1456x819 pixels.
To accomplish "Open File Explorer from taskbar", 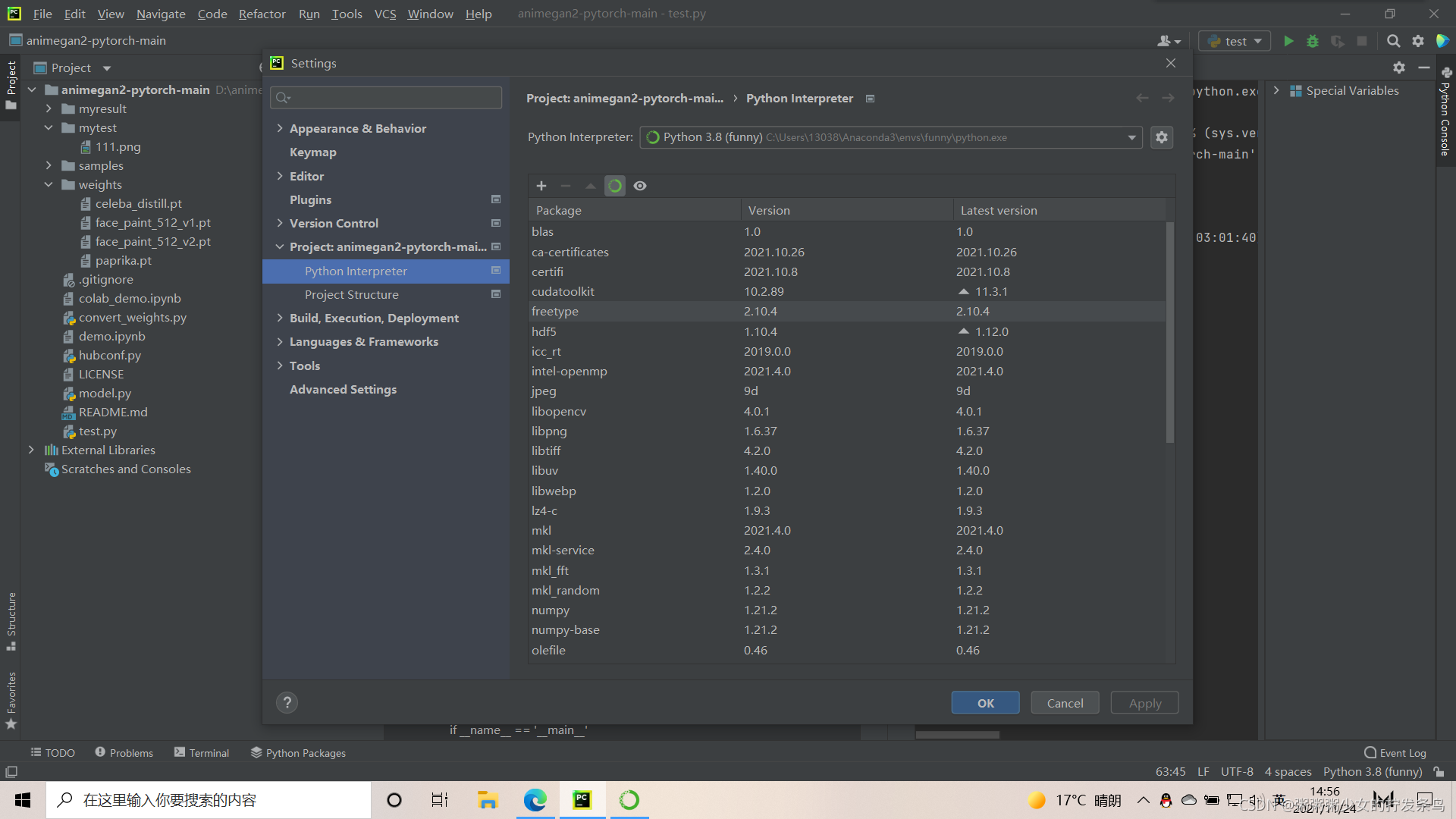I will [x=487, y=800].
